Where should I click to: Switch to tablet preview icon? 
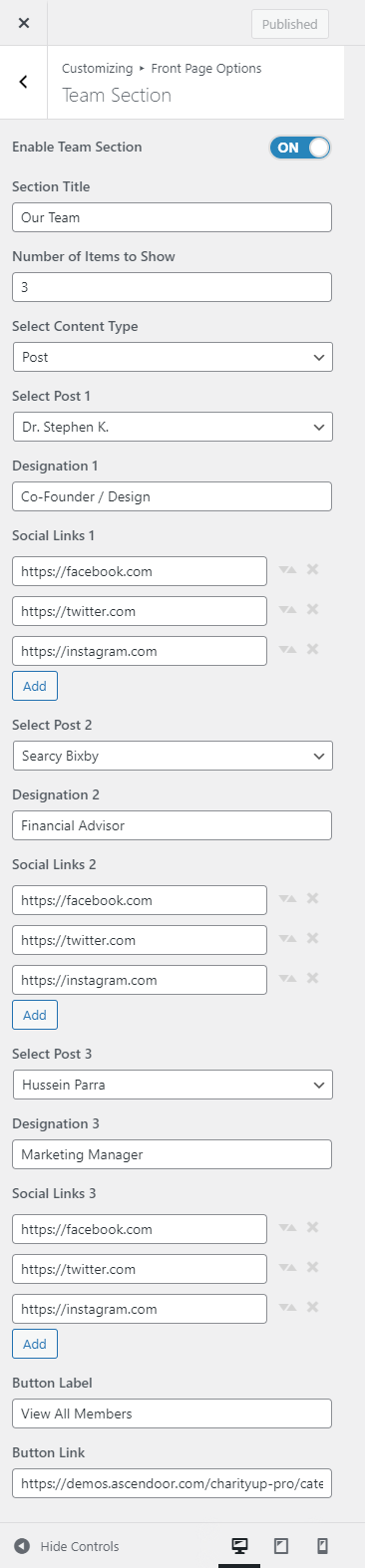[281, 1546]
